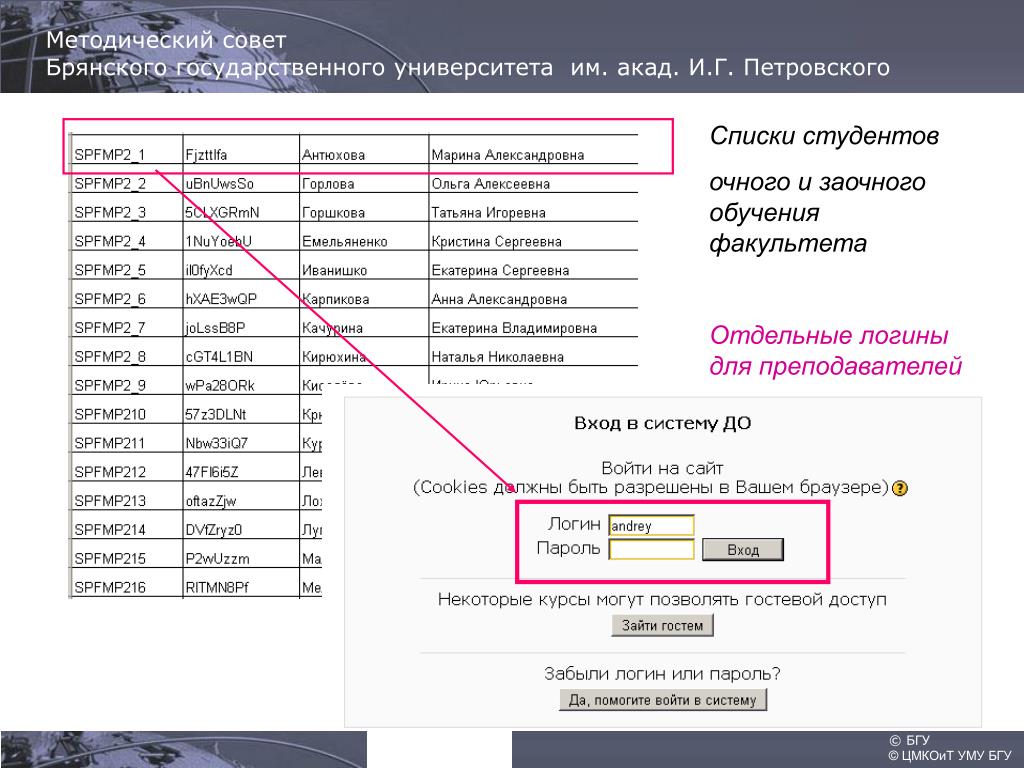Select table cell SPFMP2_5
This screenshot has height=768, width=1024.
pos(126,264)
